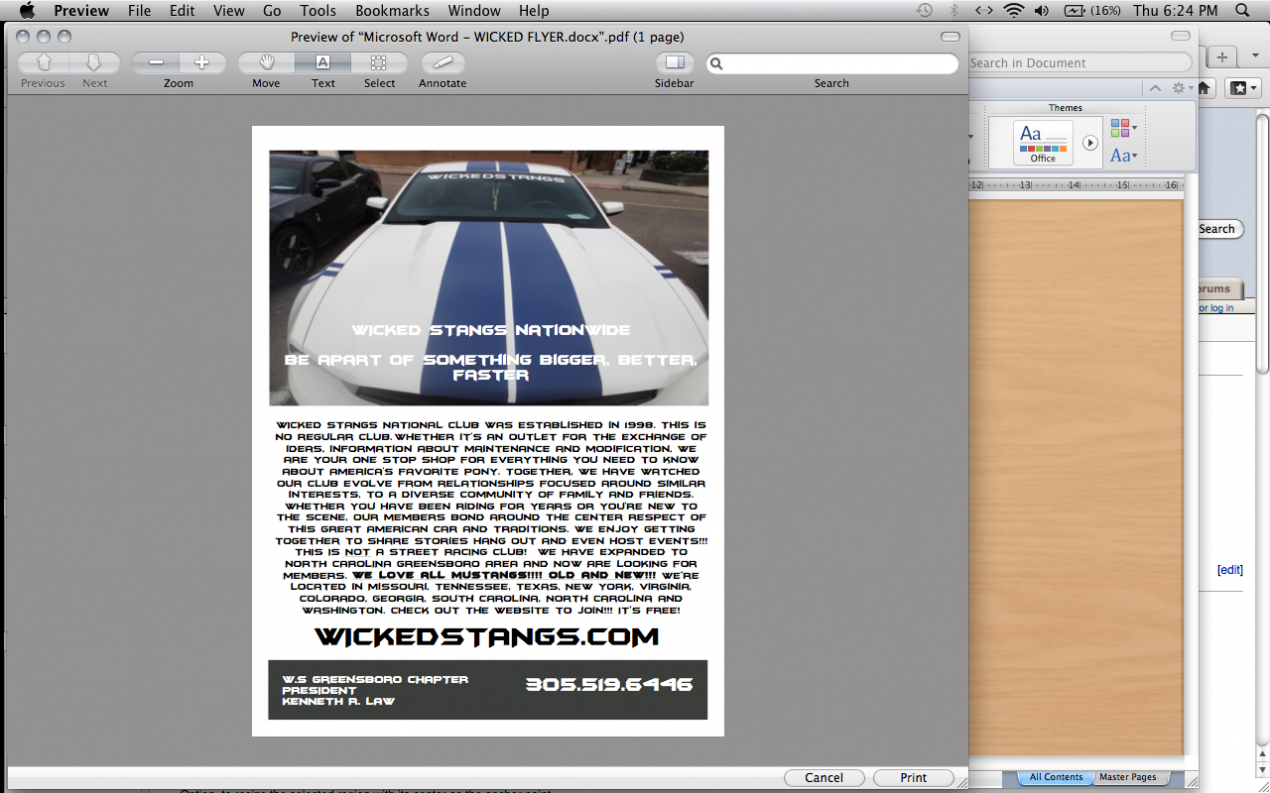The width and height of the screenshot is (1270, 793).
Task: Click the Bluetooth menu bar icon
Action: [x=954, y=11]
